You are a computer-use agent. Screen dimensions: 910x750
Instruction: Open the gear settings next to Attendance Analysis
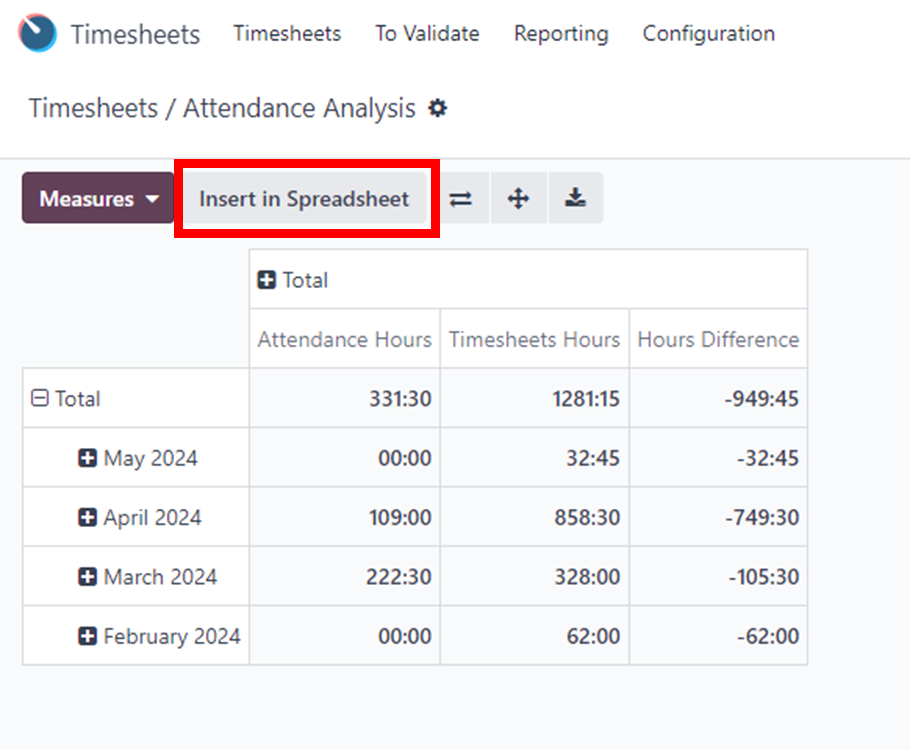click(438, 108)
